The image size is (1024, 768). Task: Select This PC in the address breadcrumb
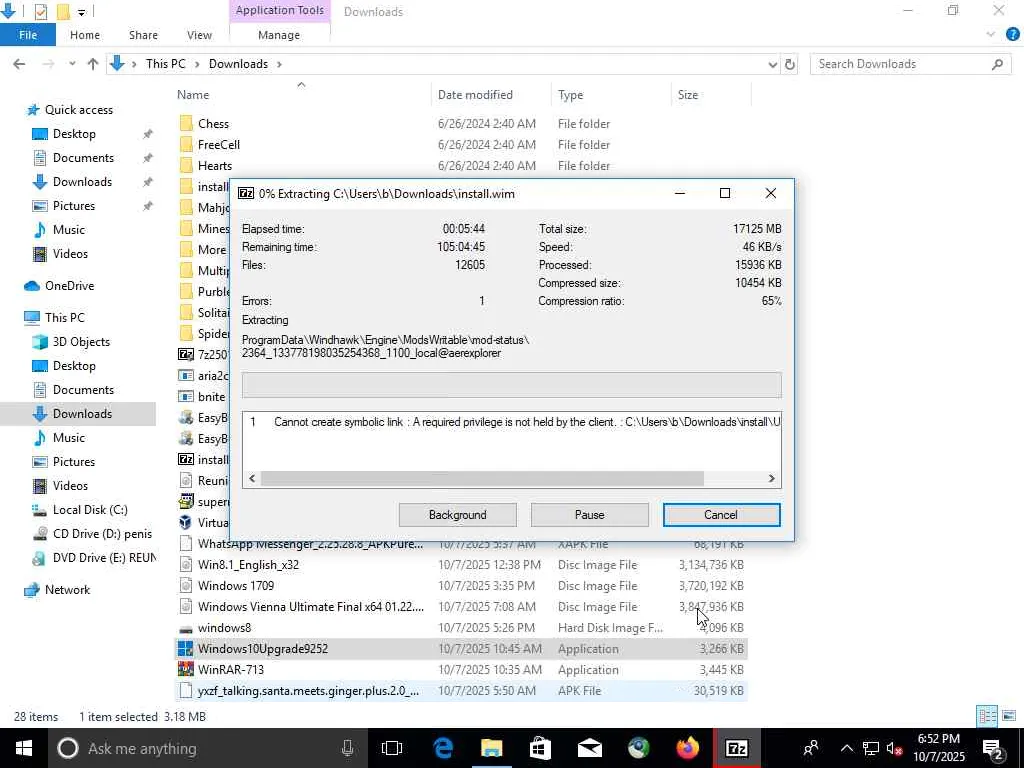(165, 64)
